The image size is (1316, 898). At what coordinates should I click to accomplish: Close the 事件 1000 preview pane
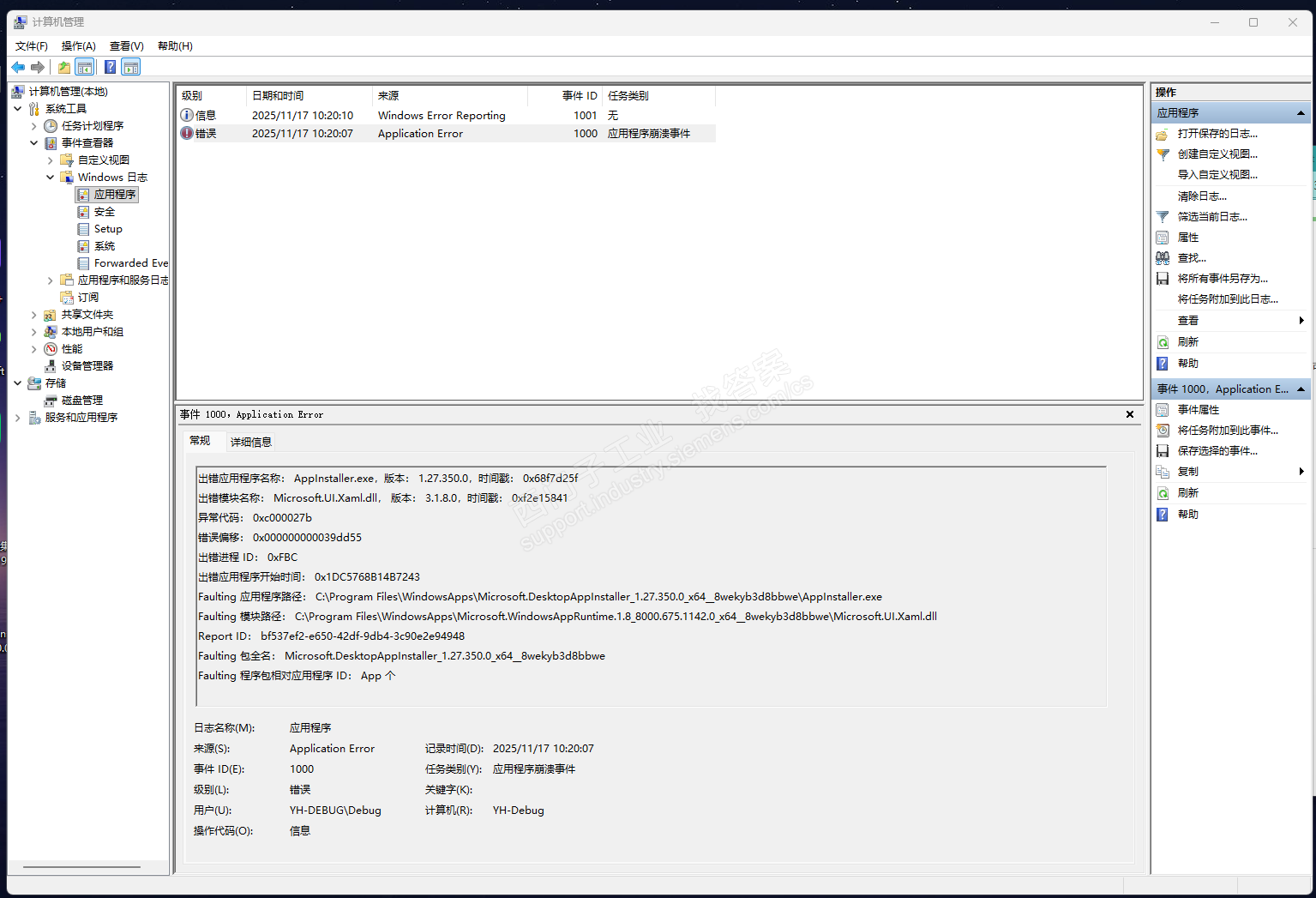[1130, 414]
